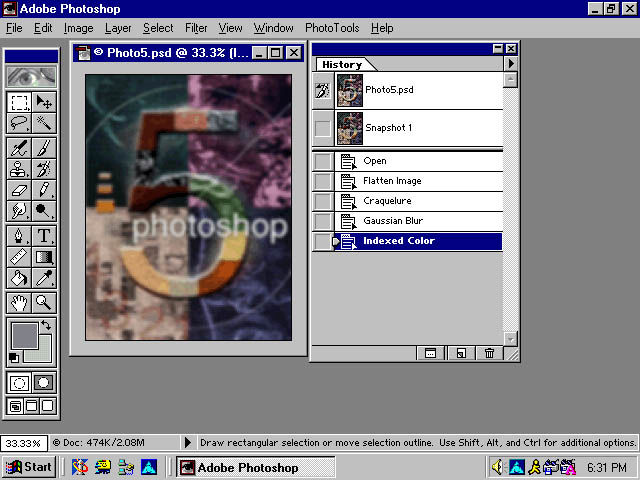Select the History Brush tool in toolbox

44,169
